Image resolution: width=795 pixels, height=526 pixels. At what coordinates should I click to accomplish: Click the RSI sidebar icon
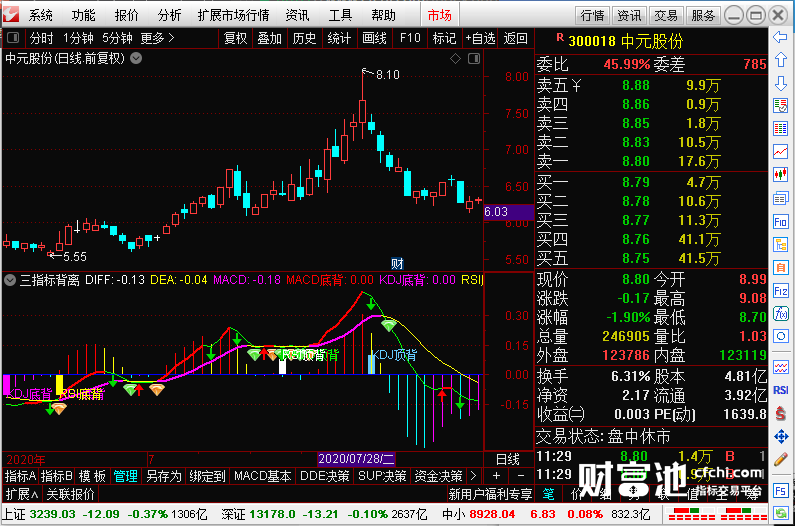point(780,390)
